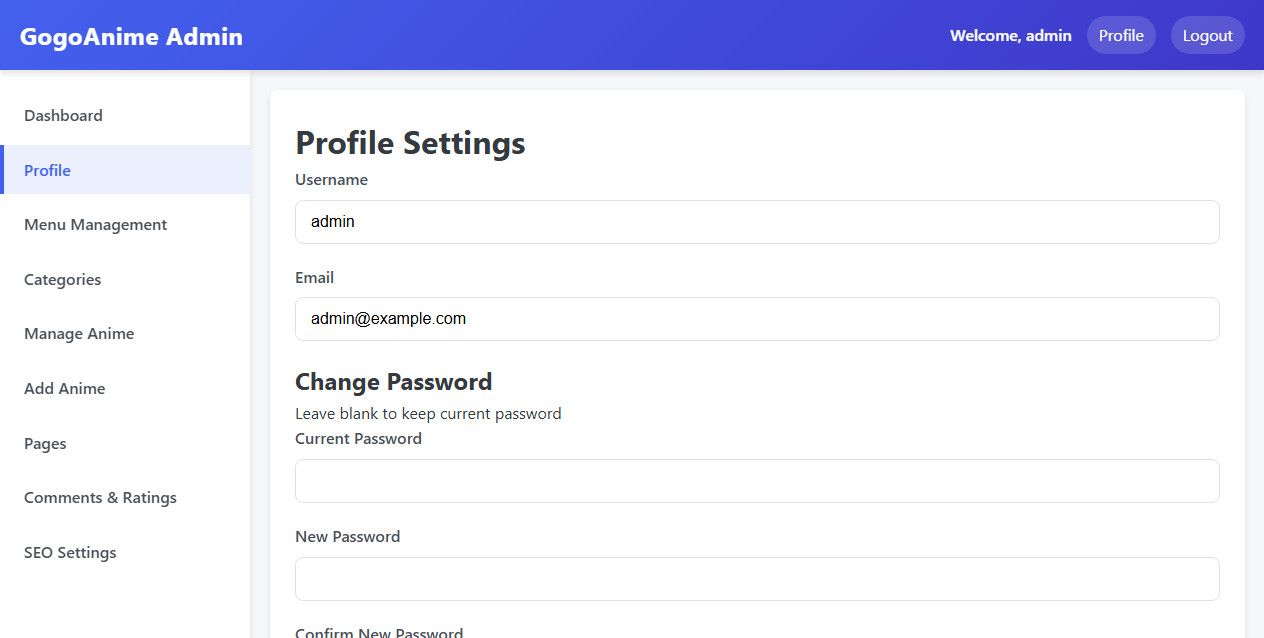
Task: Click the GogoAnime Admin title
Action: coord(131,37)
